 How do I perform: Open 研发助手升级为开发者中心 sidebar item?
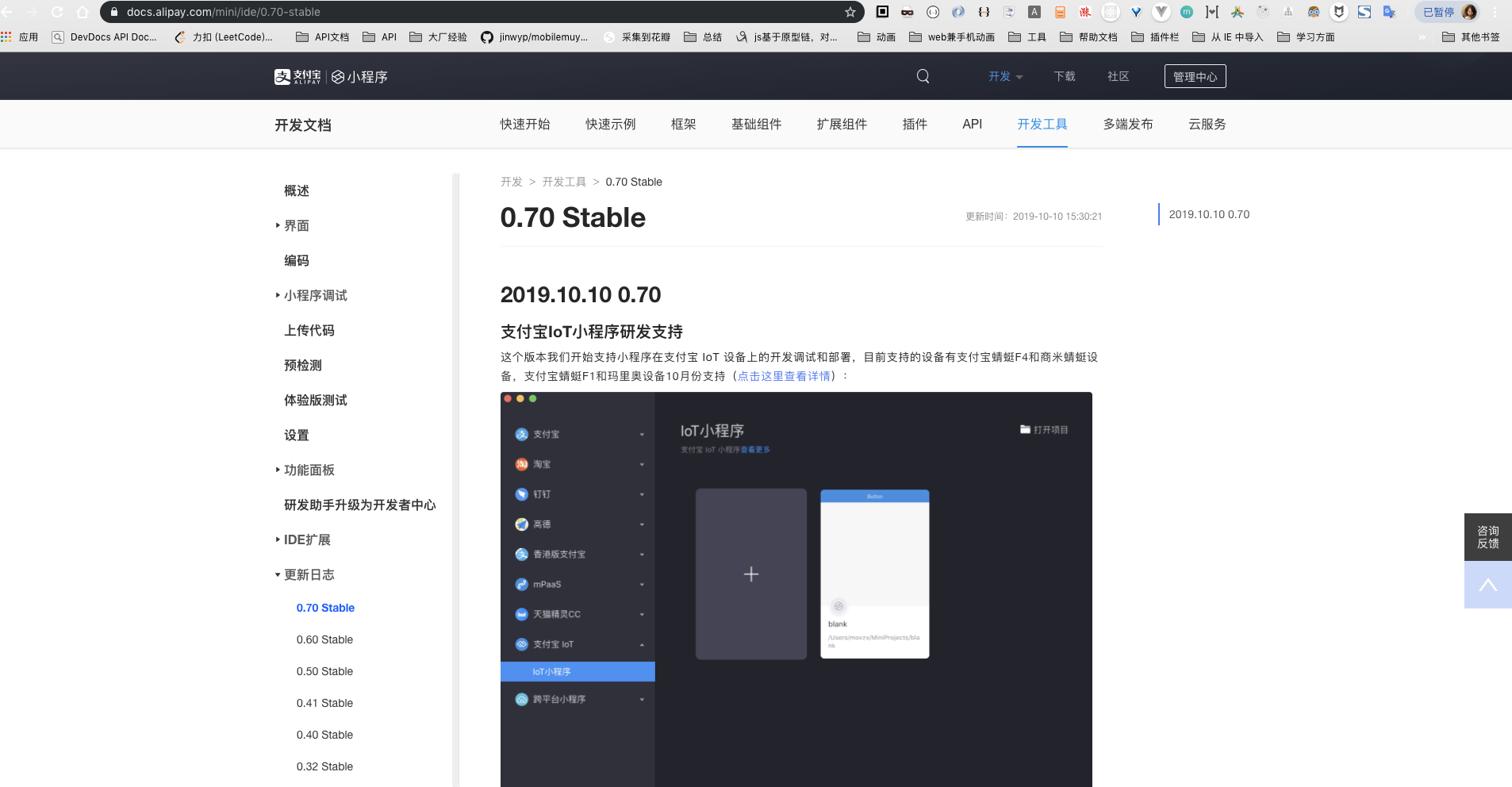pyautogui.click(x=360, y=505)
